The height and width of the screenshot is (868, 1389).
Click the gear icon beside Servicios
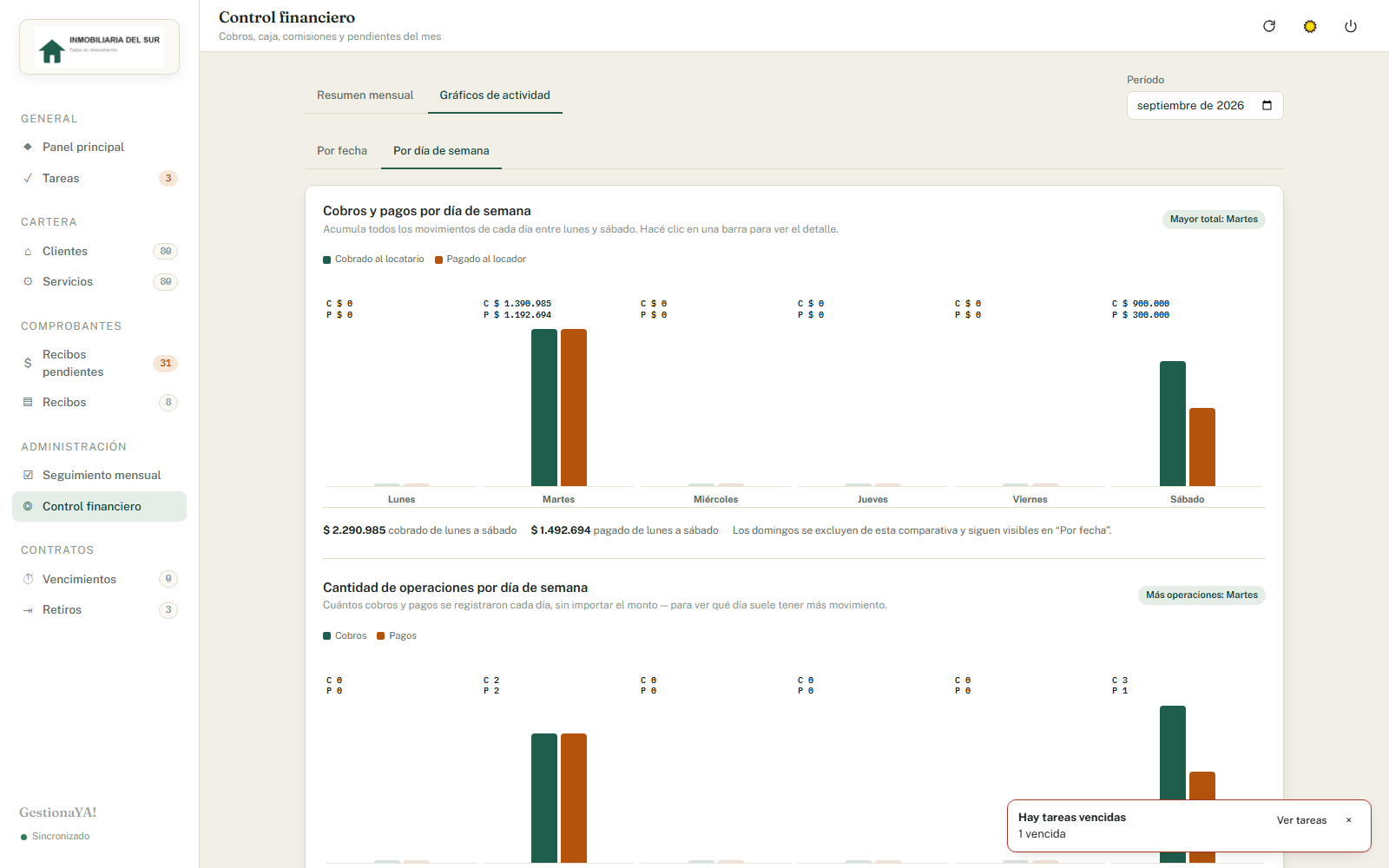tap(28, 281)
